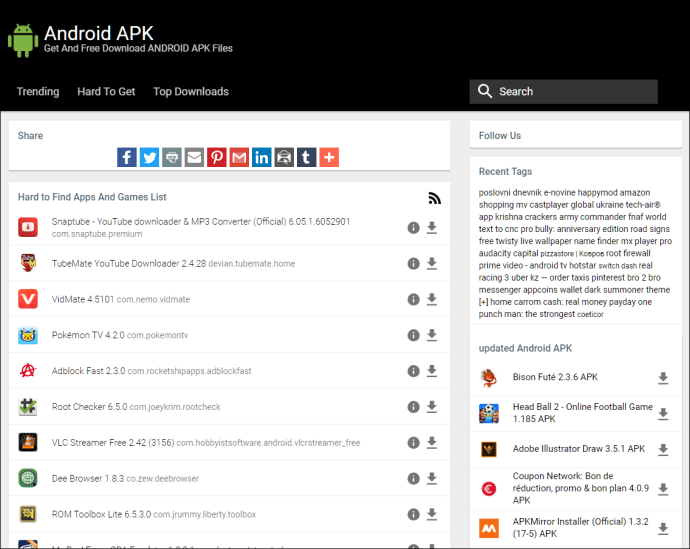Open Adobe Illustrator Draw 3.5.1 APK link

pyautogui.click(x=579, y=449)
